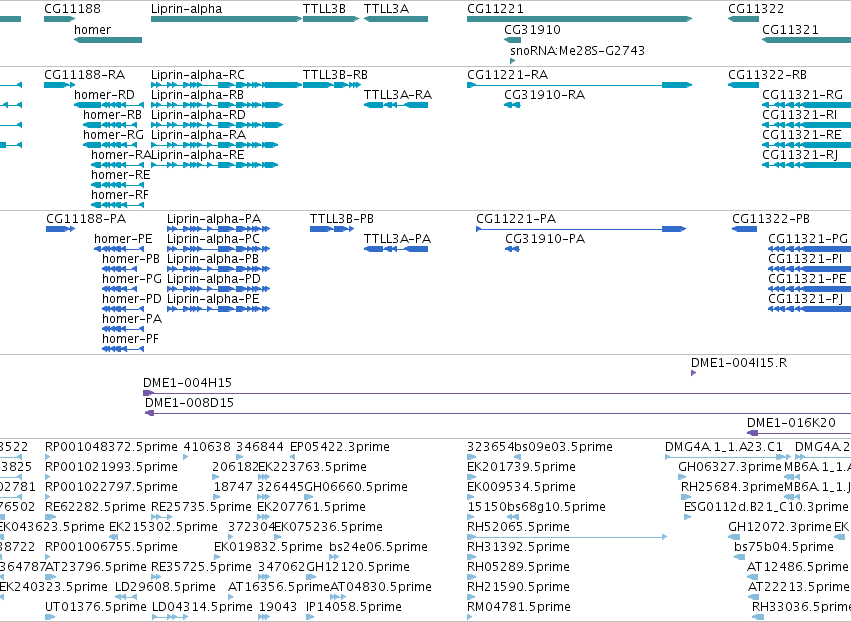Open transcript CG11321-RJ
Screen dimensions: 851x622
pos(800,155)
